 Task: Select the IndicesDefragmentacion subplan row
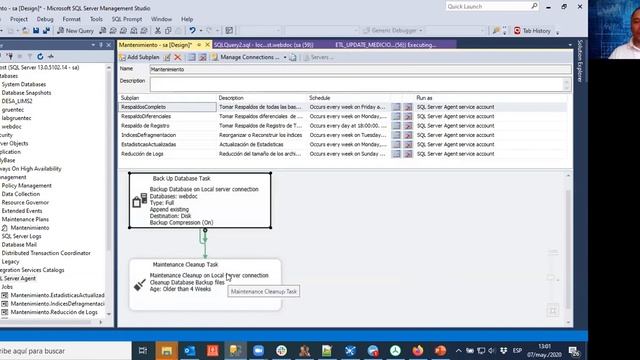pyautogui.click(x=343, y=135)
